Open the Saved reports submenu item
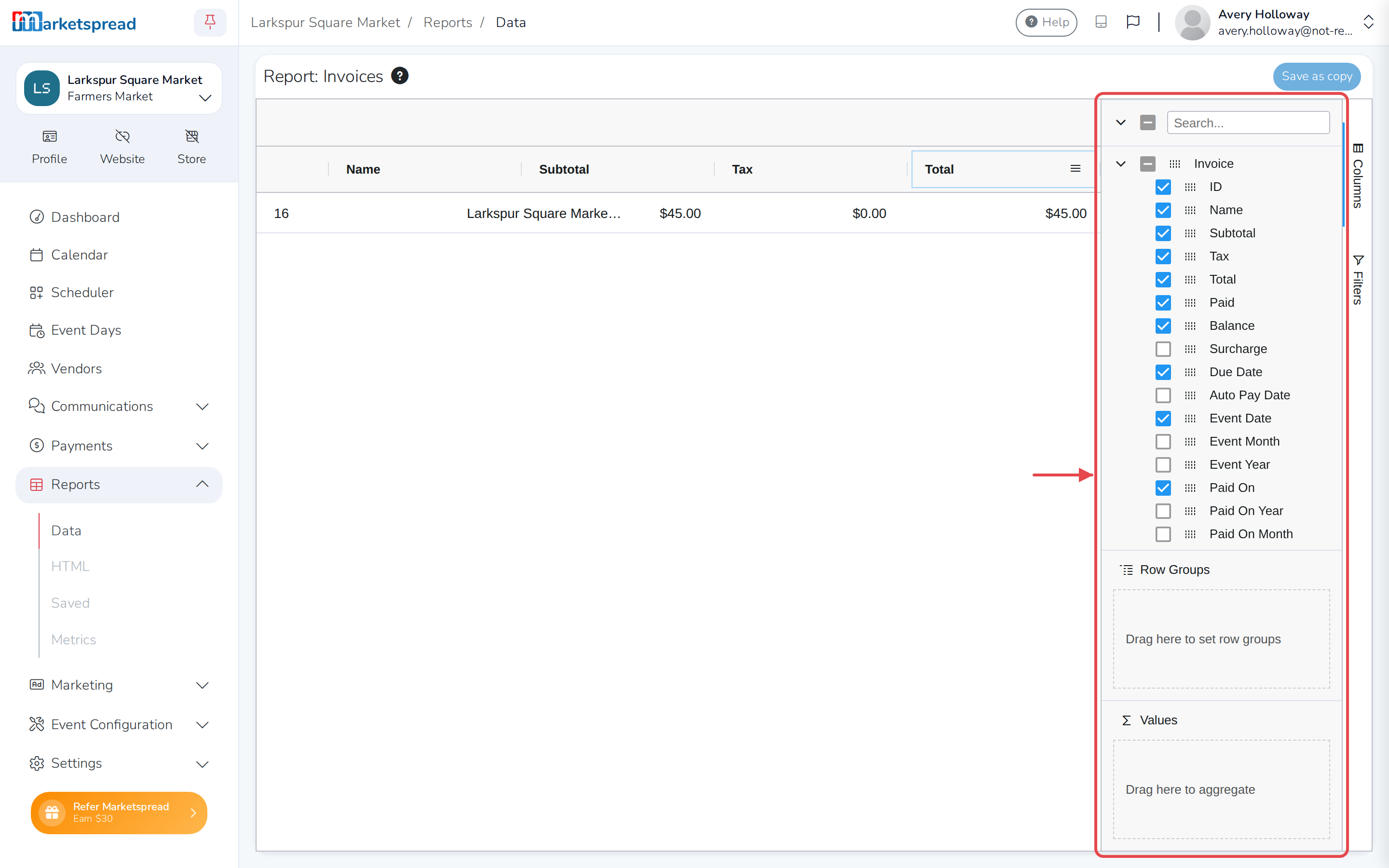The height and width of the screenshot is (868, 1389). 70,603
